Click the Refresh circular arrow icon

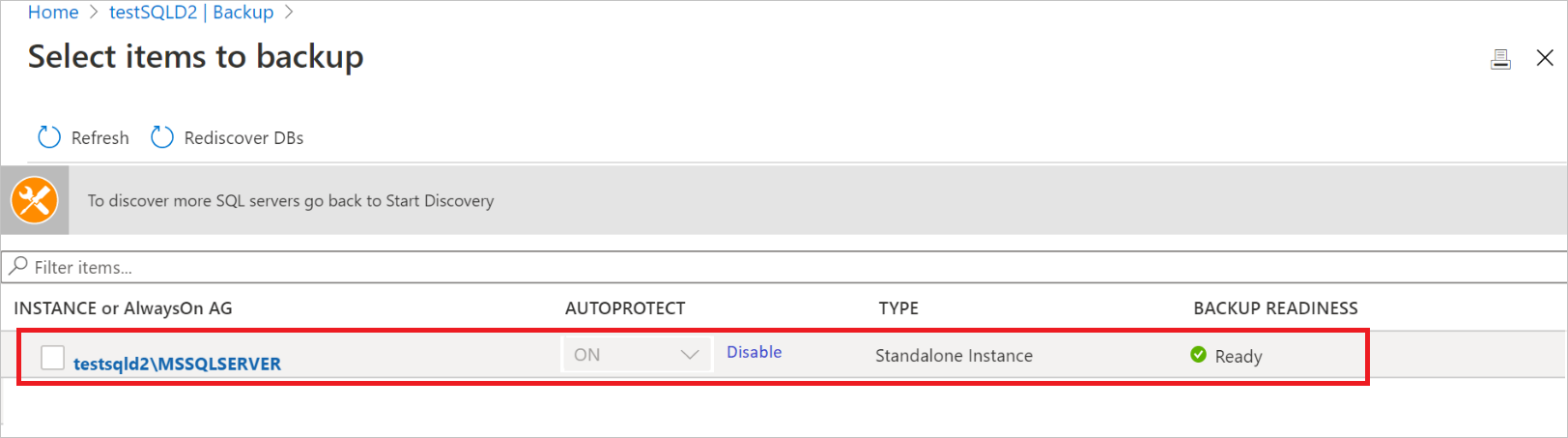coord(48,137)
